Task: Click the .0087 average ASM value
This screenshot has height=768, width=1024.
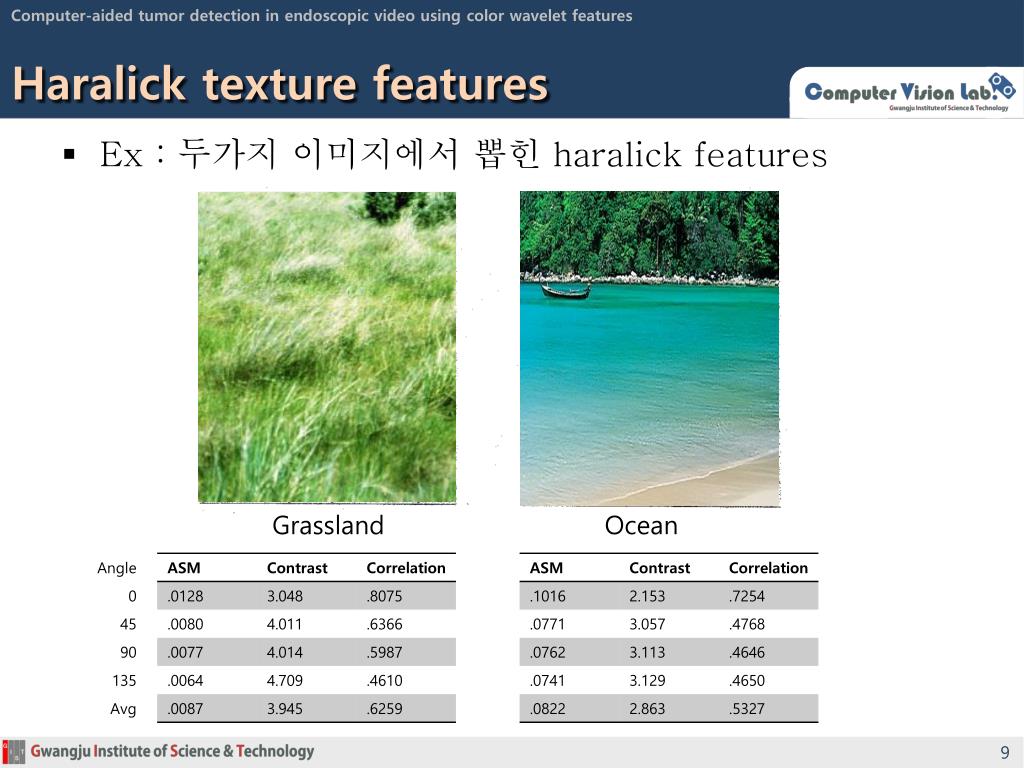Action: [x=185, y=709]
